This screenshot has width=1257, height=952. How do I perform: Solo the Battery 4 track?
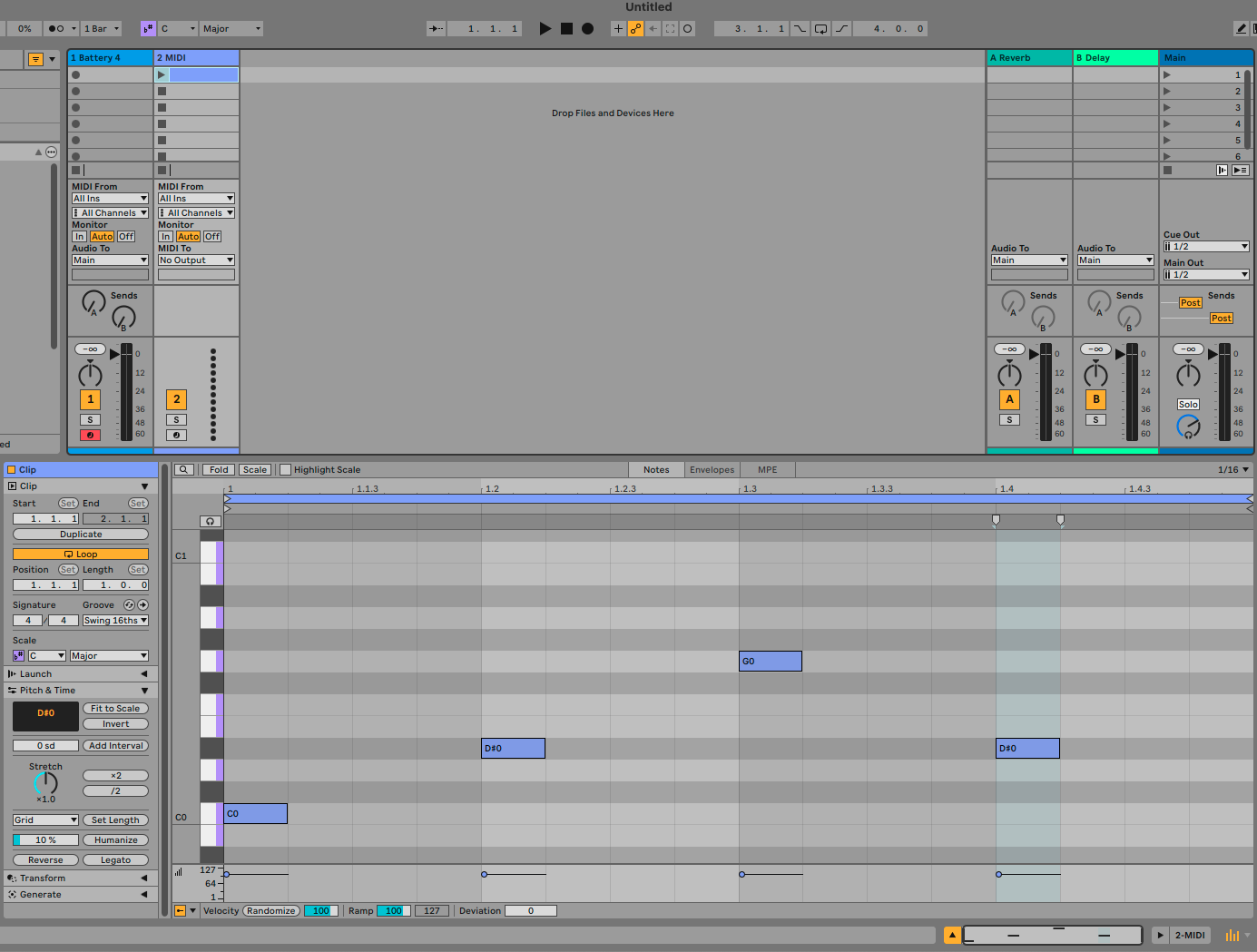pos(90,420)
